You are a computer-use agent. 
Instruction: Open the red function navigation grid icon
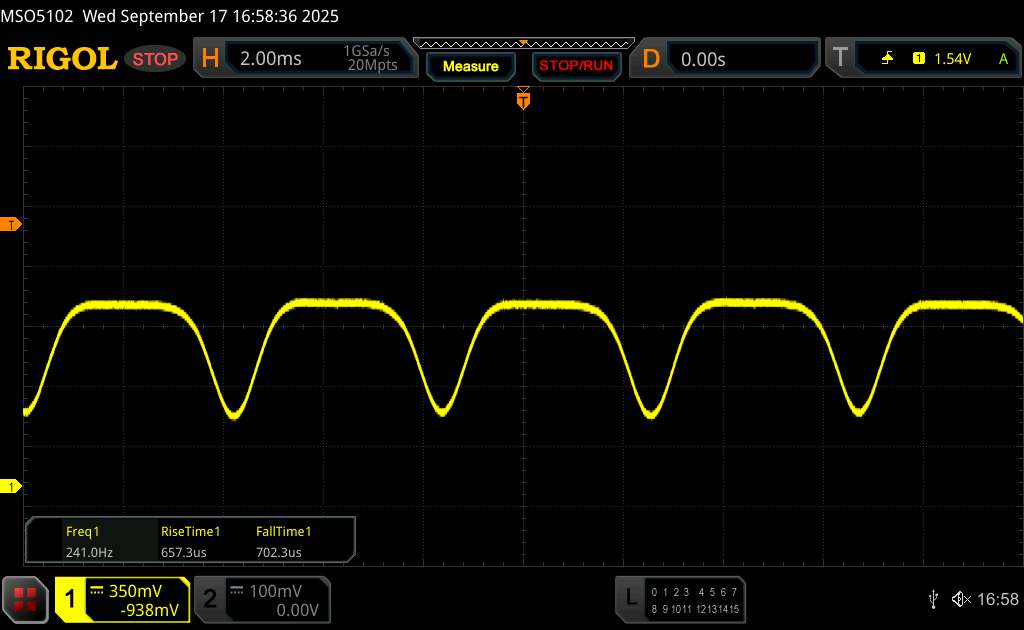(26, 598)
